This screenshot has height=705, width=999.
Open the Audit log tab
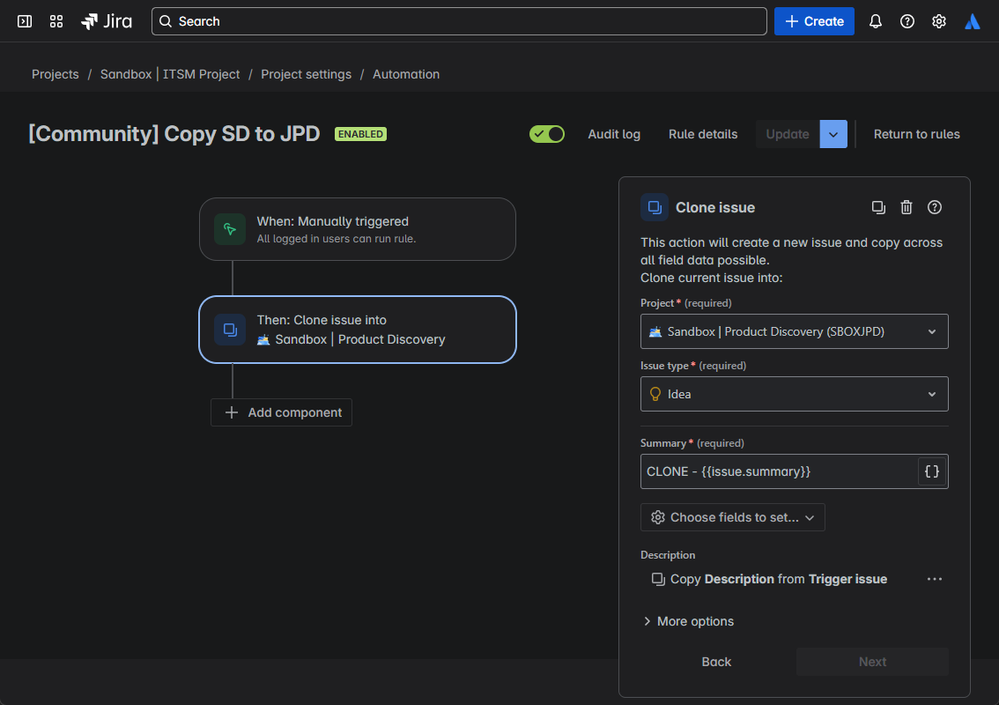tap(614, 134)
